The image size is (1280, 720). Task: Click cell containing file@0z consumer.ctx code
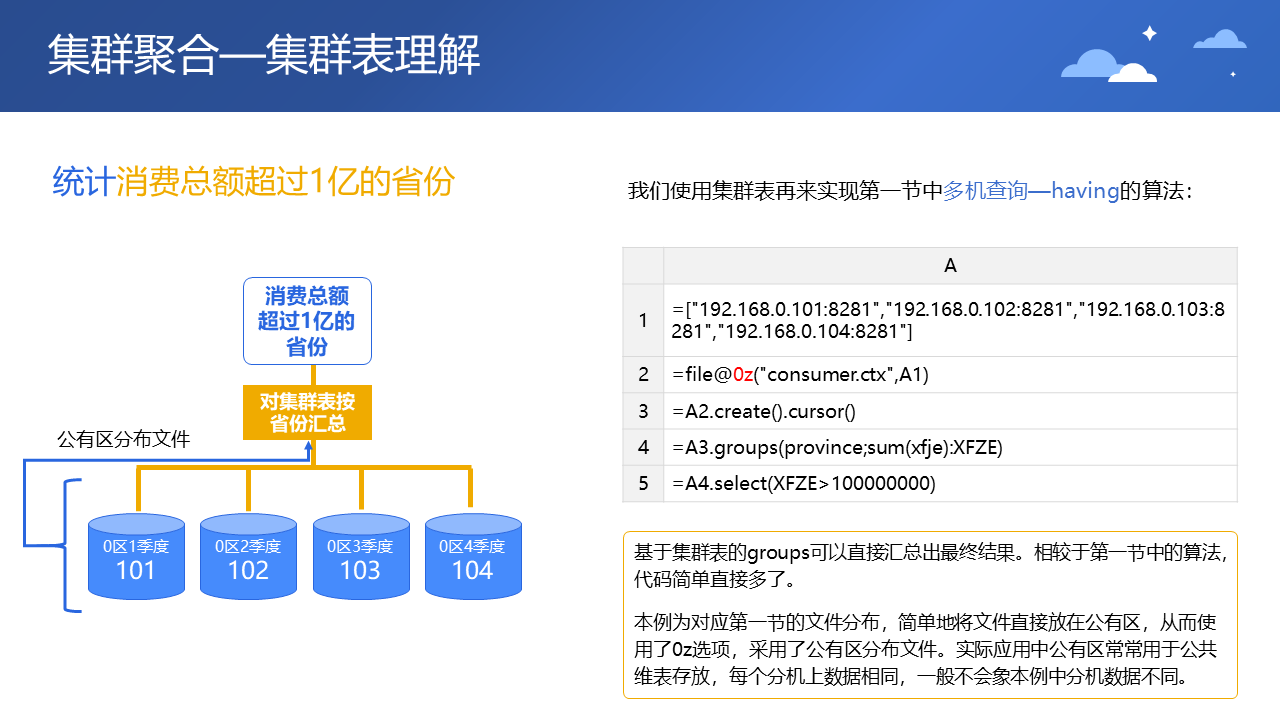tap(950, 375)
